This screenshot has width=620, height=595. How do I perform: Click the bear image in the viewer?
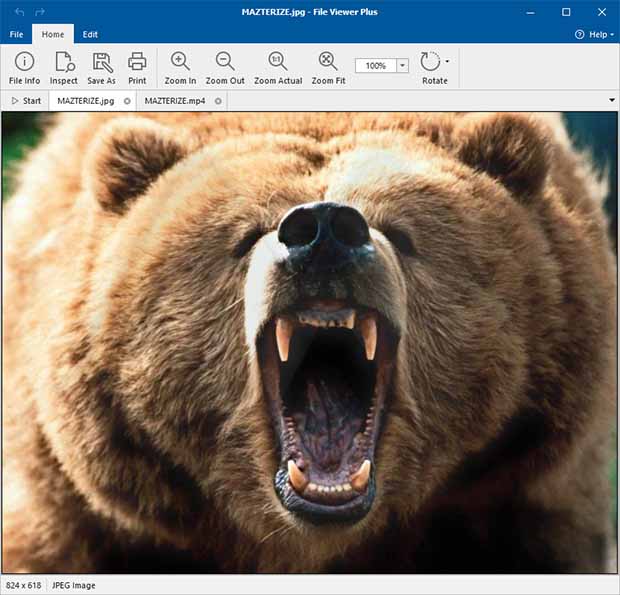point(310,342)
